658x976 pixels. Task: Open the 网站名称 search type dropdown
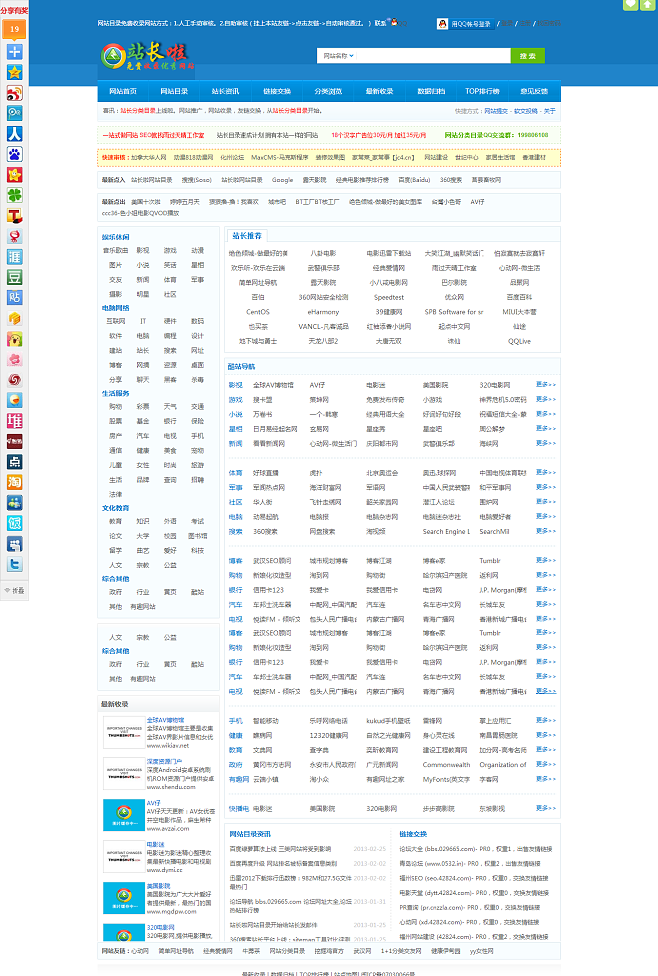click(x=338, y=56)
